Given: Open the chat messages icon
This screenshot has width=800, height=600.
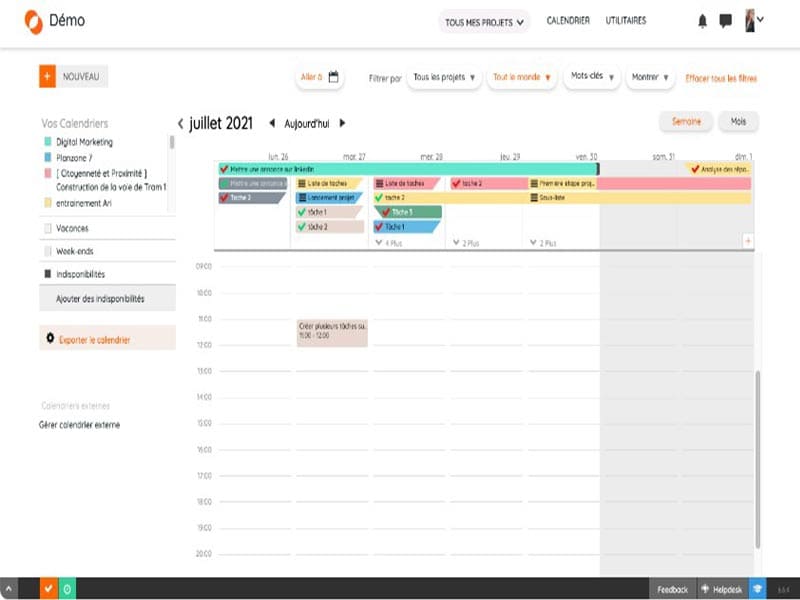Looking at the screenshot, I should click(x=725, y=21).
